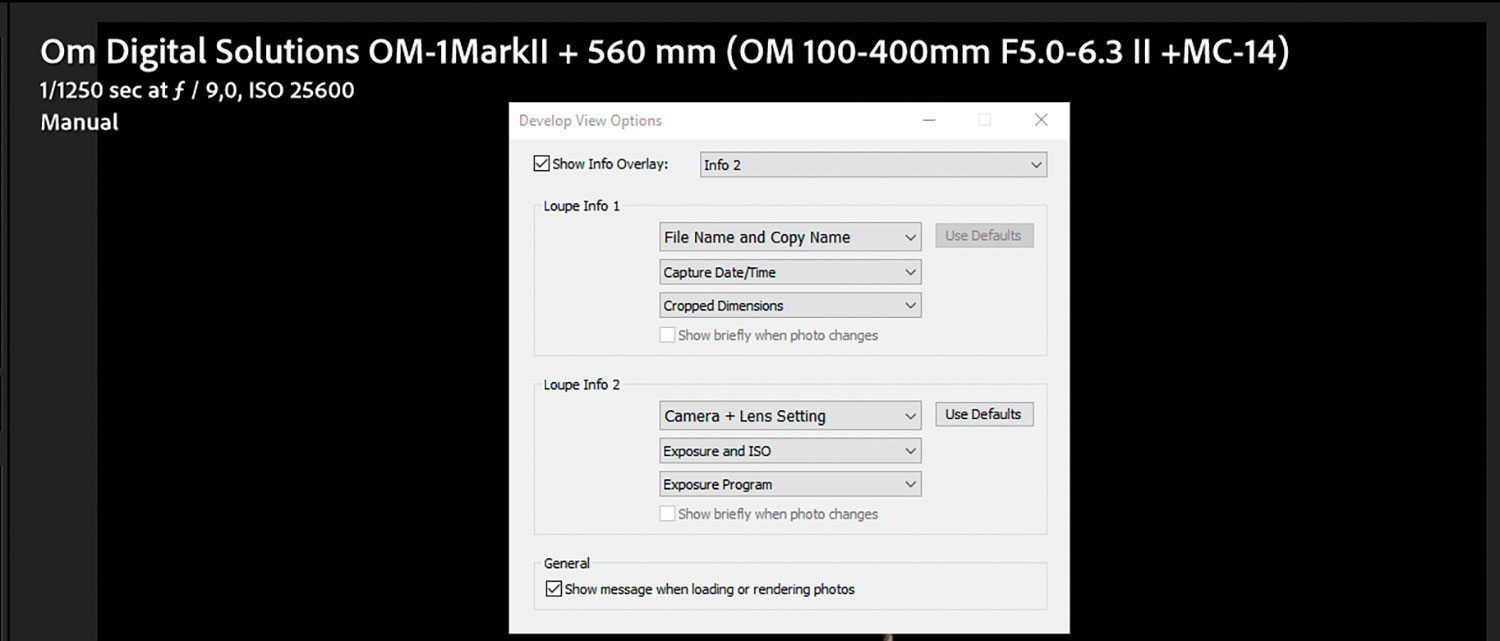The width and height of the screenshot is (1500, 641).
Task: Open the Info 2 overlay dropdown
Action: 873,165
